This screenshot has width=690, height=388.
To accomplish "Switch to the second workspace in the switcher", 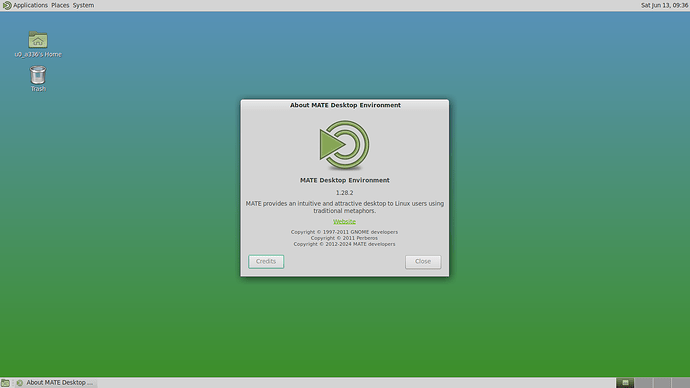I will pyautogui.click(x=644, y=383).
